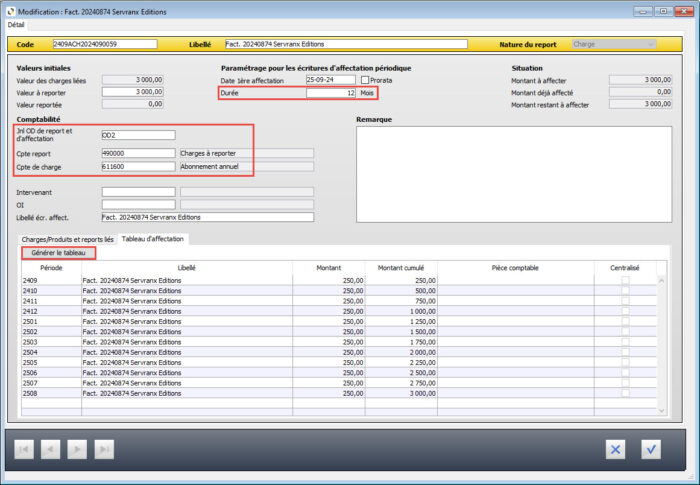Select the Tableau d'affectation tab
Image resolution: width=700 pixels, height=485 pixels.
coord(153,239)
